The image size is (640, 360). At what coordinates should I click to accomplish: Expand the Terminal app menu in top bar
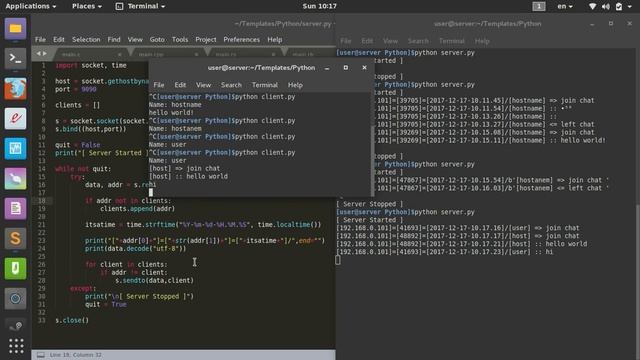[x=140, y=6]
